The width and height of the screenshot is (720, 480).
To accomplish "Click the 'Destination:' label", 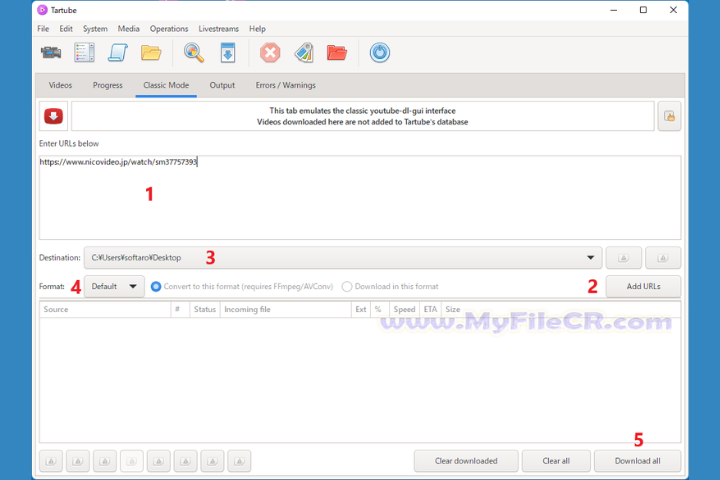I will pyautogui.click(x=60, y=258).
